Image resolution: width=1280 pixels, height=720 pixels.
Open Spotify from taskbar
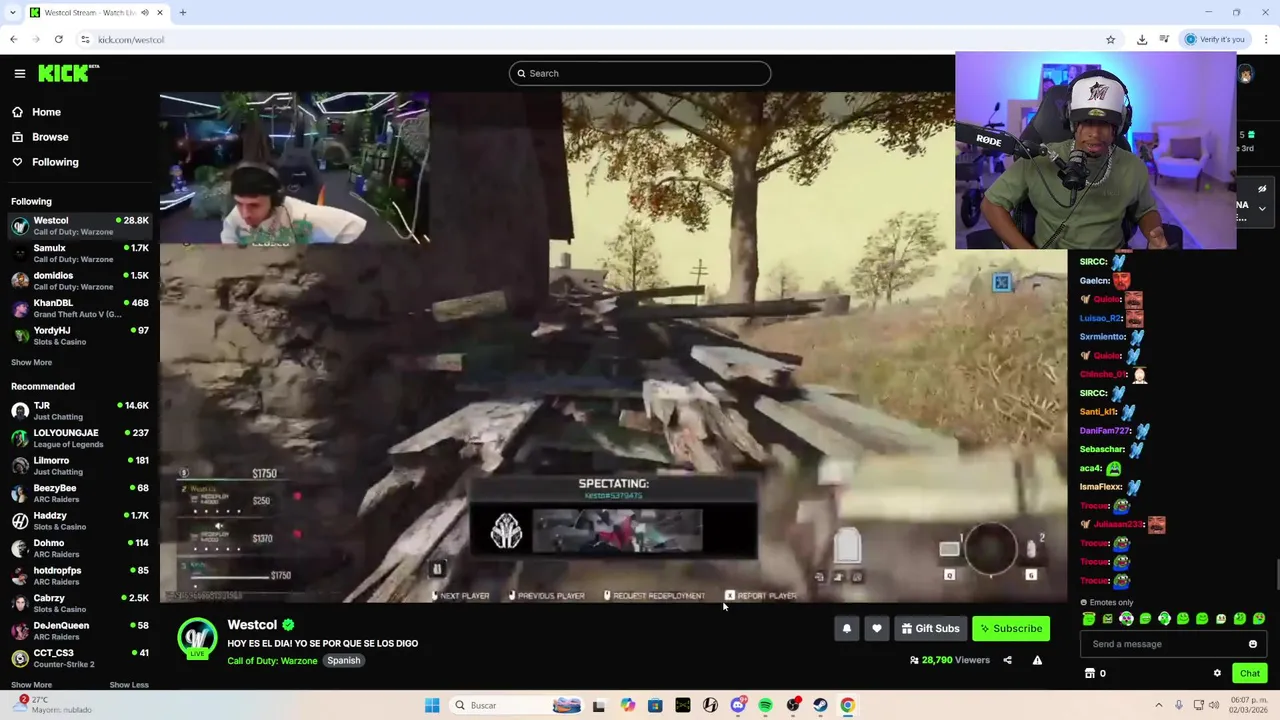[765, 705]
